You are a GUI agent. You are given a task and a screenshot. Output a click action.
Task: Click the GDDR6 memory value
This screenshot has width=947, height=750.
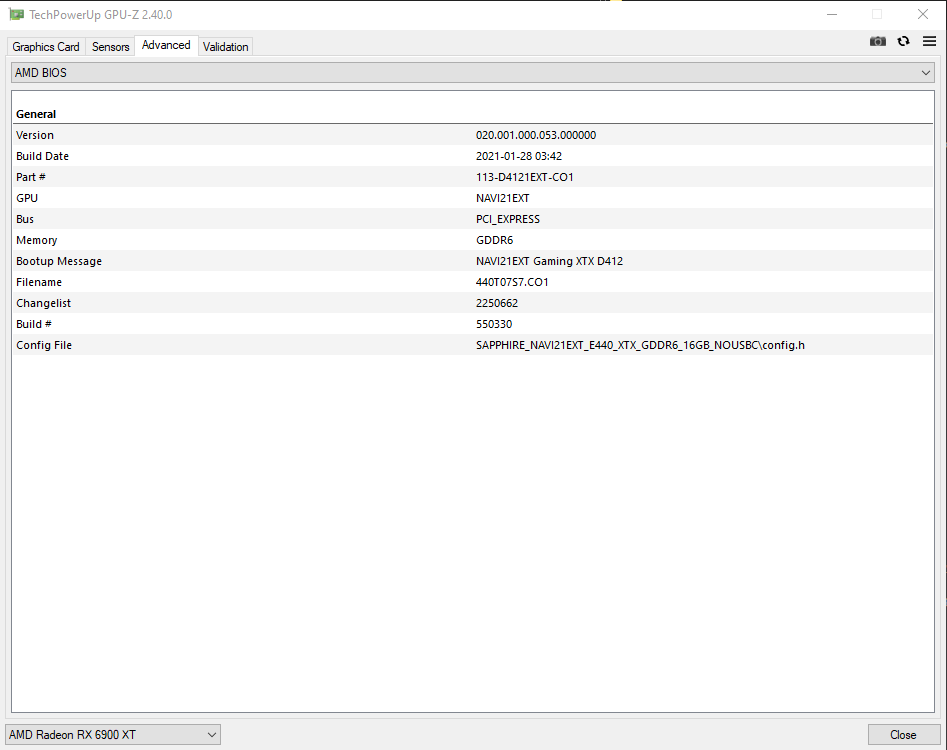point(494,240)
